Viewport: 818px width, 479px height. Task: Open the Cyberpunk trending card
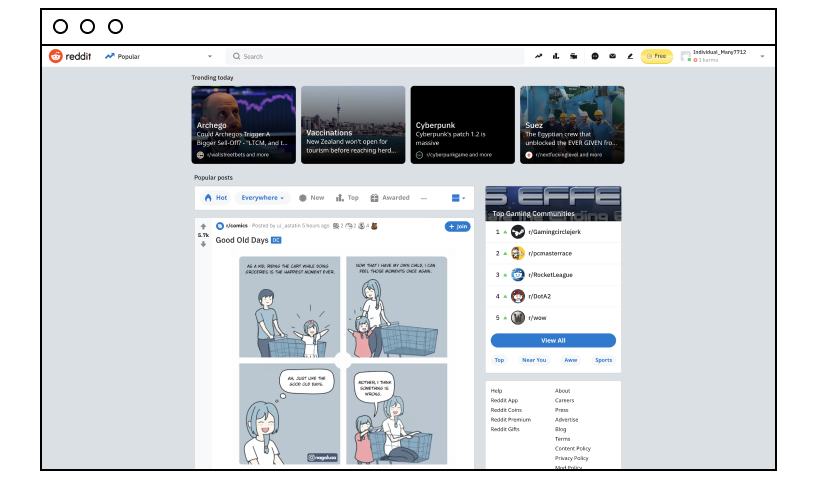[463, 125]
